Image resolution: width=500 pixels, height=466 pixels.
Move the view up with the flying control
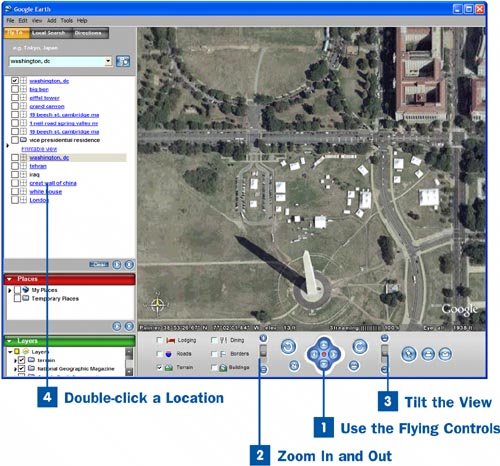pyautogui.click(x=324, y=344)
